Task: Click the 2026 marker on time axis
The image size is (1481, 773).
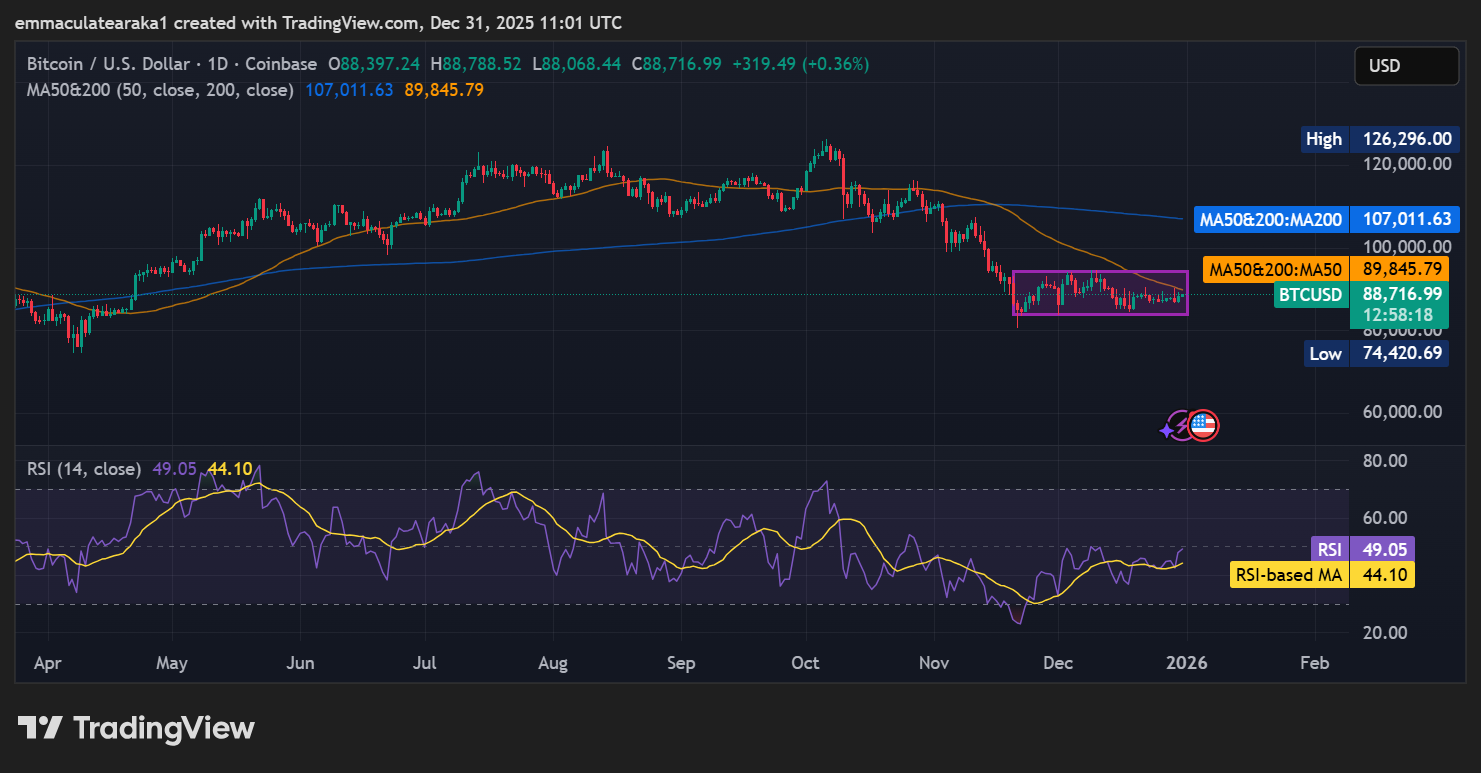Action: [x=1187, y=663]
